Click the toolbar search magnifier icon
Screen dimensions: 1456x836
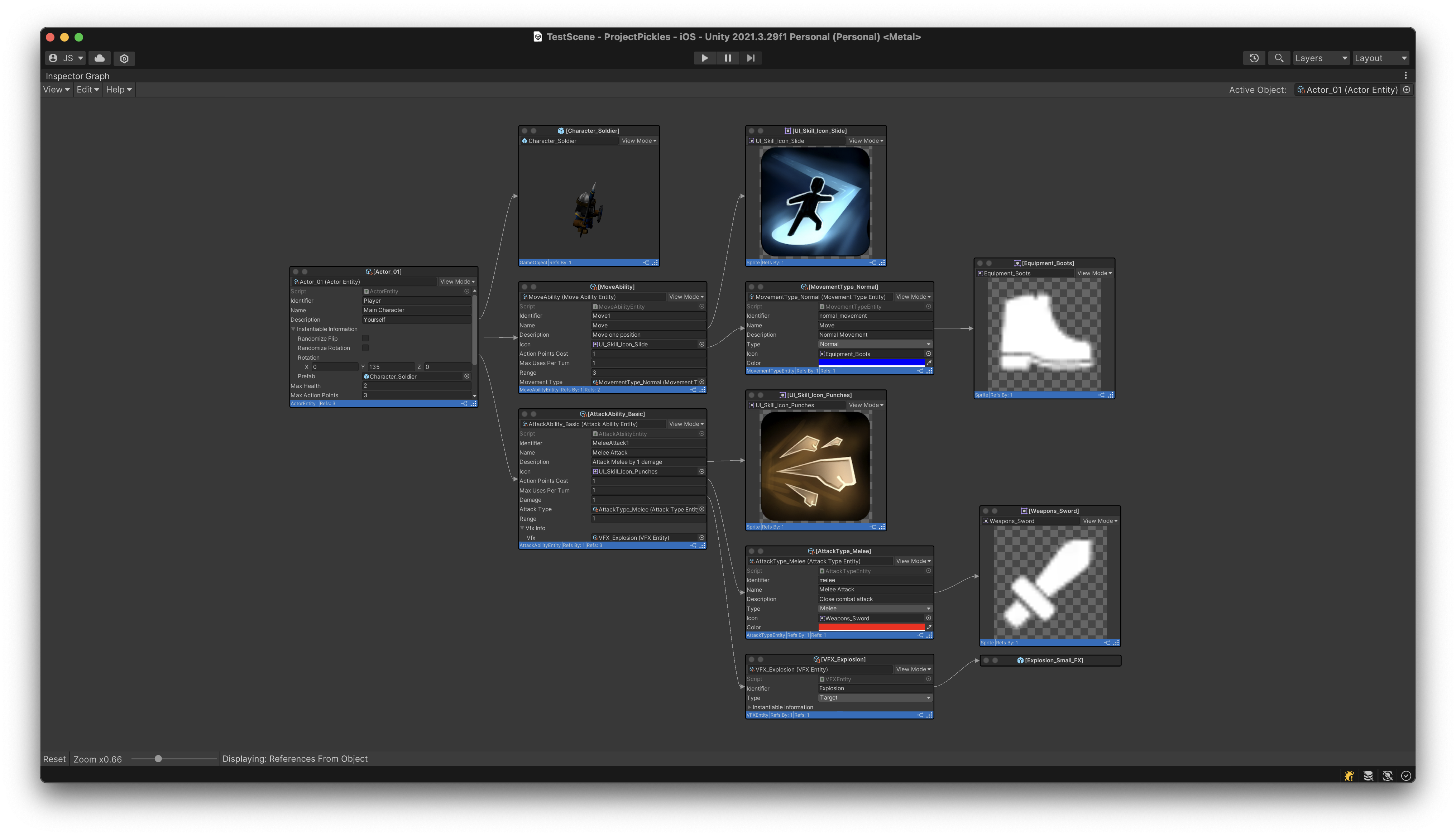click(1279, 58)
